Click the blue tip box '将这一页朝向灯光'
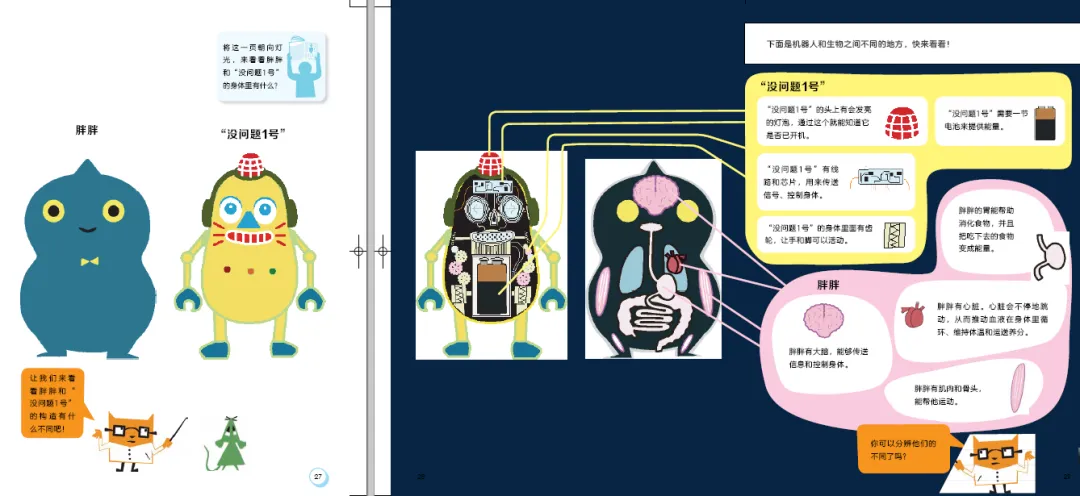 click(271, 67)
